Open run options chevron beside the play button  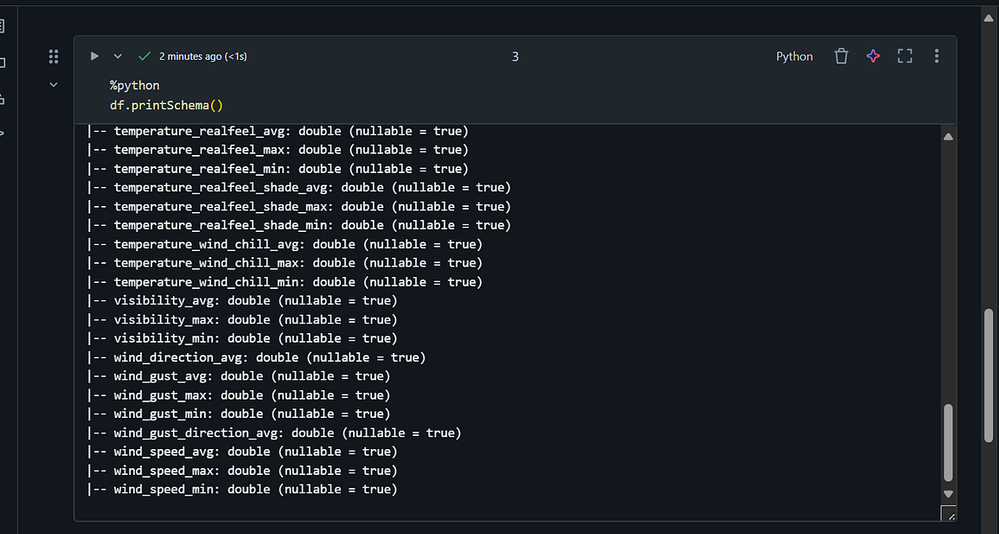[117, 57]
